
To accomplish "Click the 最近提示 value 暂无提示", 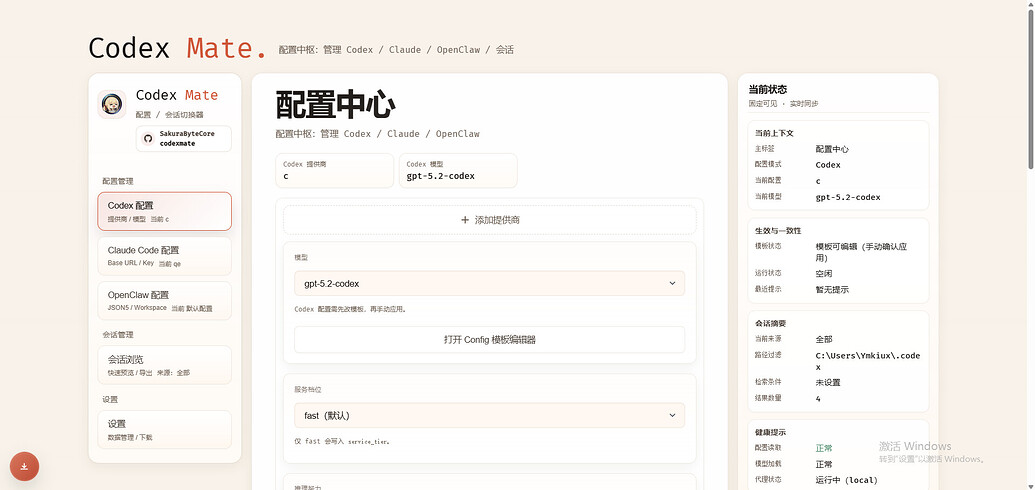I will (832, 289).
